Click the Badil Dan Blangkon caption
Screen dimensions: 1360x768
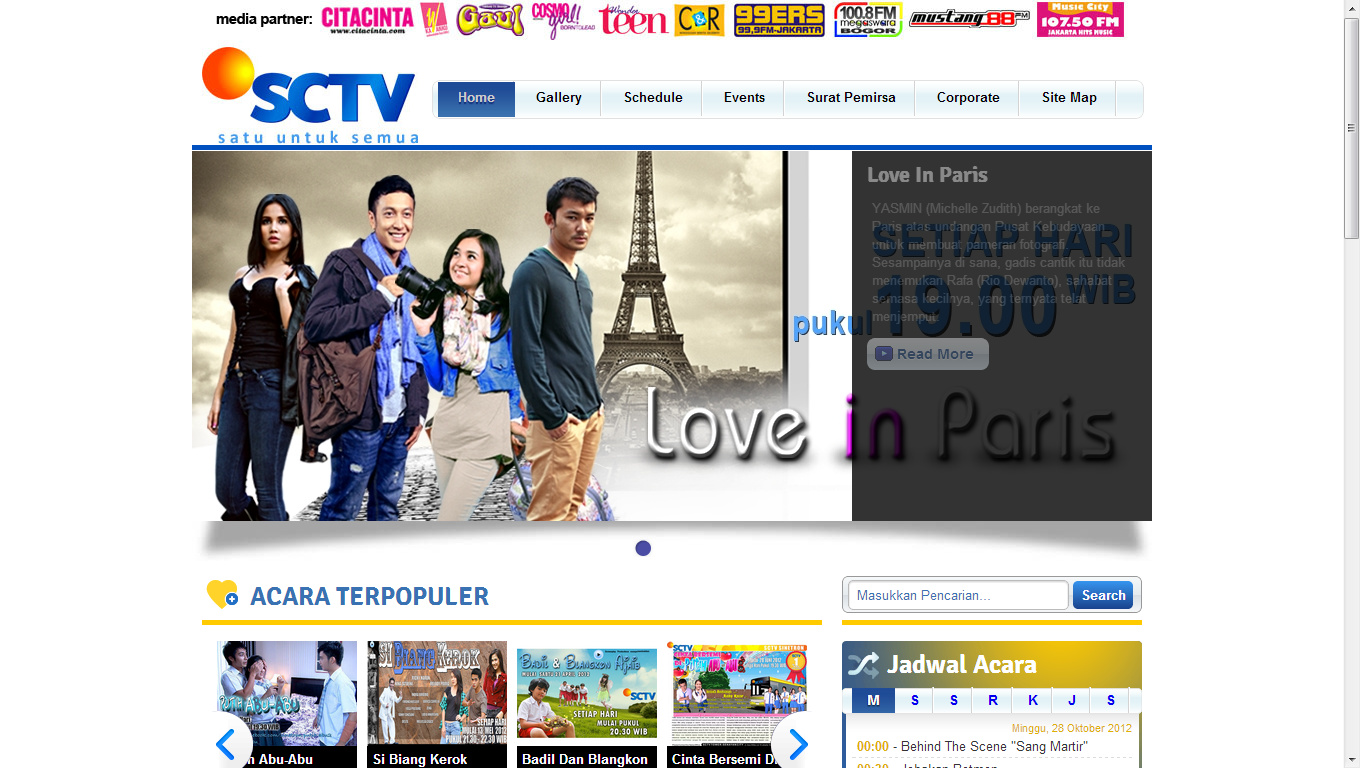(585, 759)
